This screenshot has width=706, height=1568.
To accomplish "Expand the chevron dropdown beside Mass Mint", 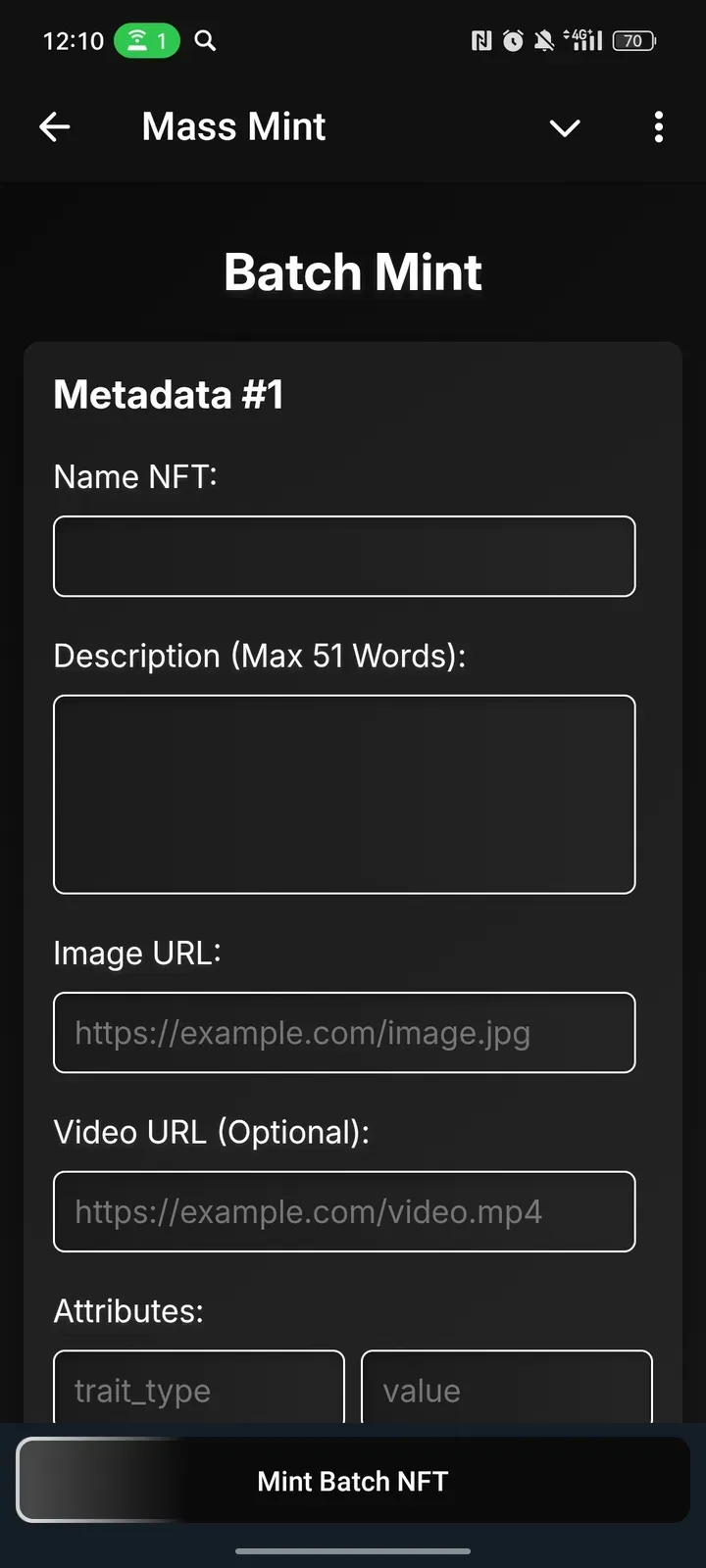I will [x=565, y=127].
